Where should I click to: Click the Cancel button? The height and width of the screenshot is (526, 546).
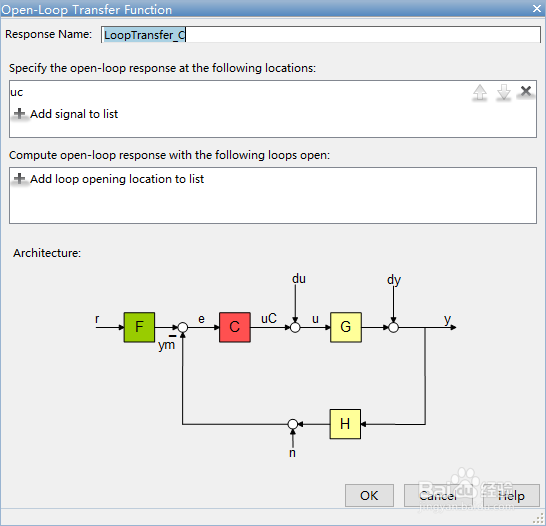tap(438, 495)
